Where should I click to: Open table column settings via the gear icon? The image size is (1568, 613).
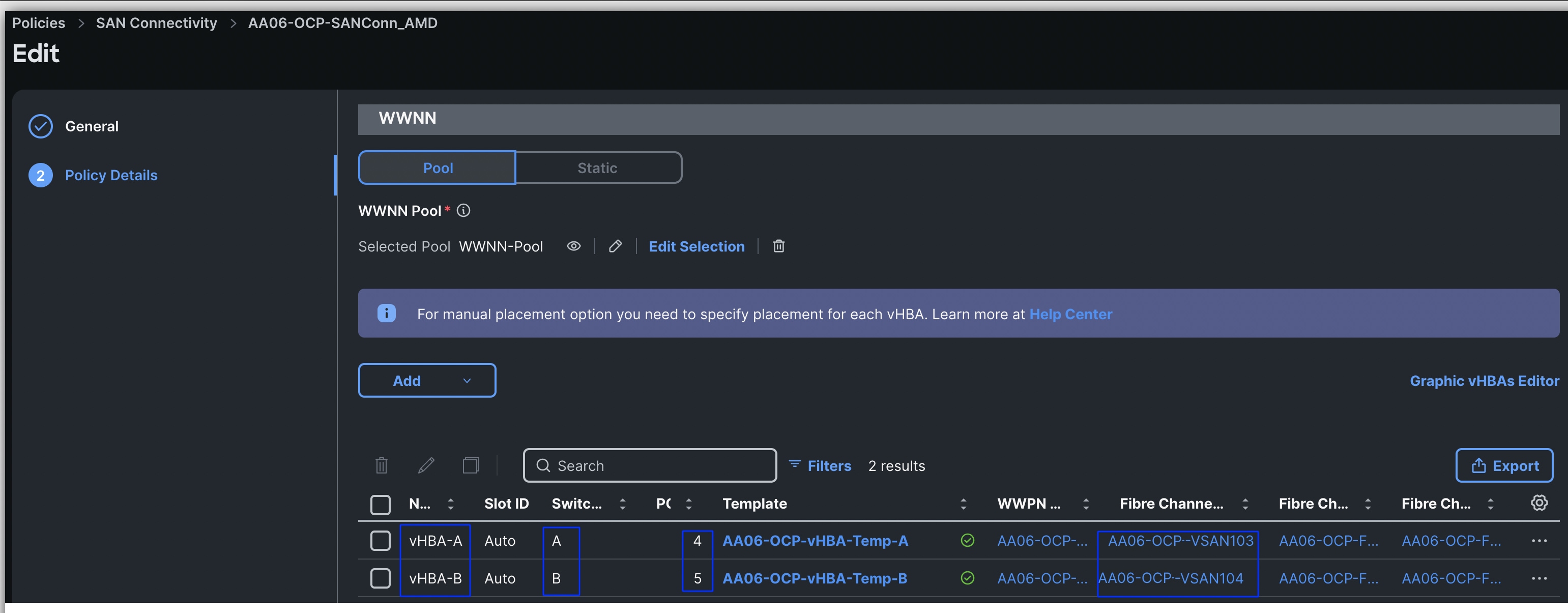(x=1540, y=503)
